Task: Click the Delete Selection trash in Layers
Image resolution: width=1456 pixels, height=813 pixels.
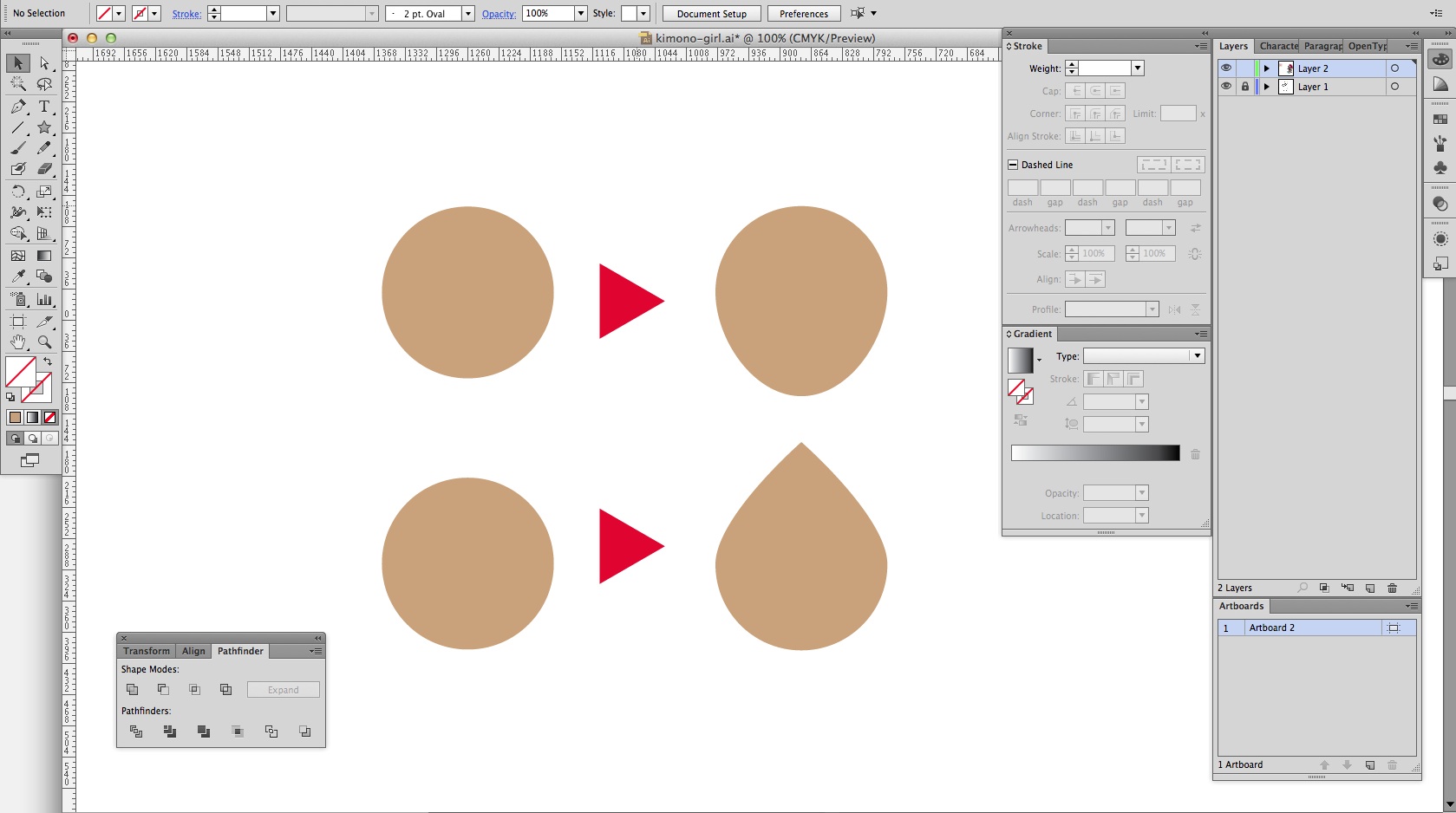Action: pos(1392,588)
